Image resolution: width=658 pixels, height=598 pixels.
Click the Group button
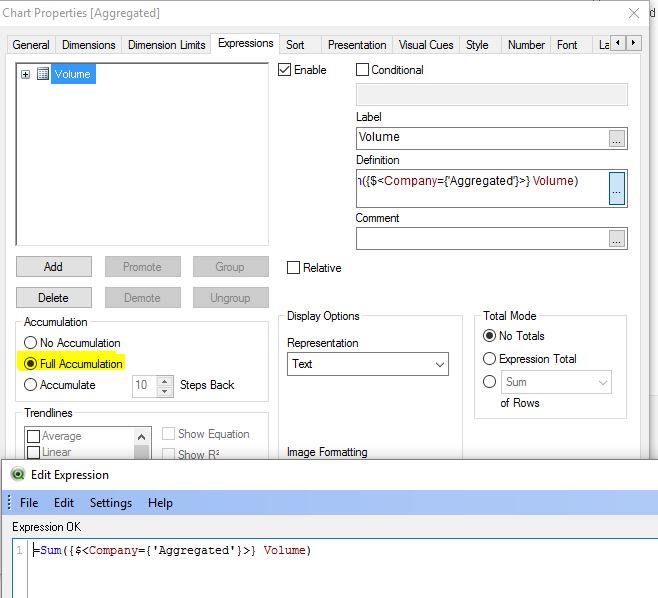tap(231, 267)
